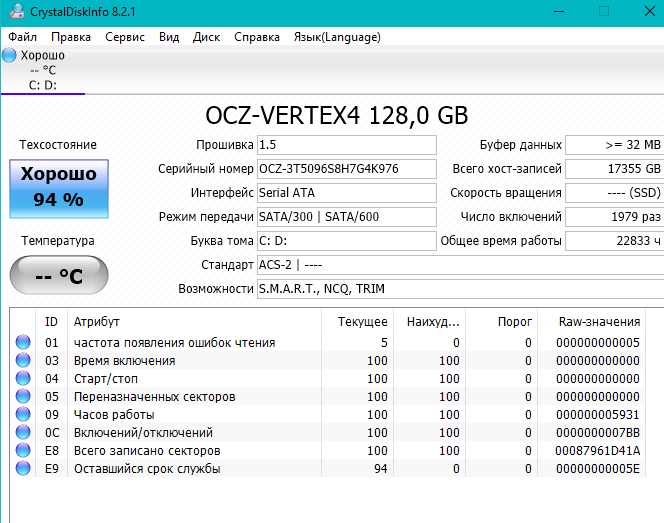Select the Включений/отключений row
The image size is (664, 523).
[328, 432]
